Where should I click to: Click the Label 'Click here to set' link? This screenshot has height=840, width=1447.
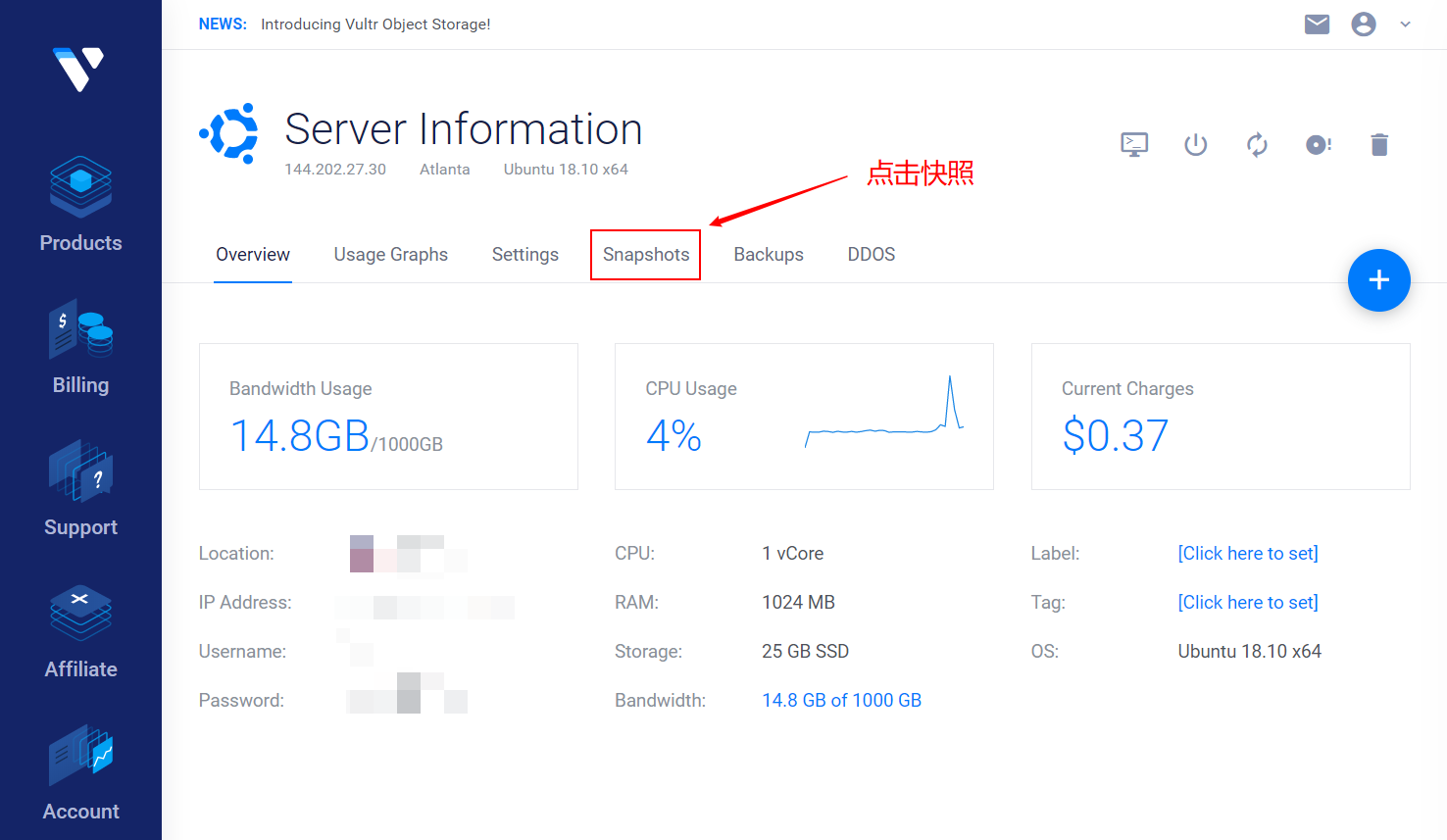point(1247,554)
